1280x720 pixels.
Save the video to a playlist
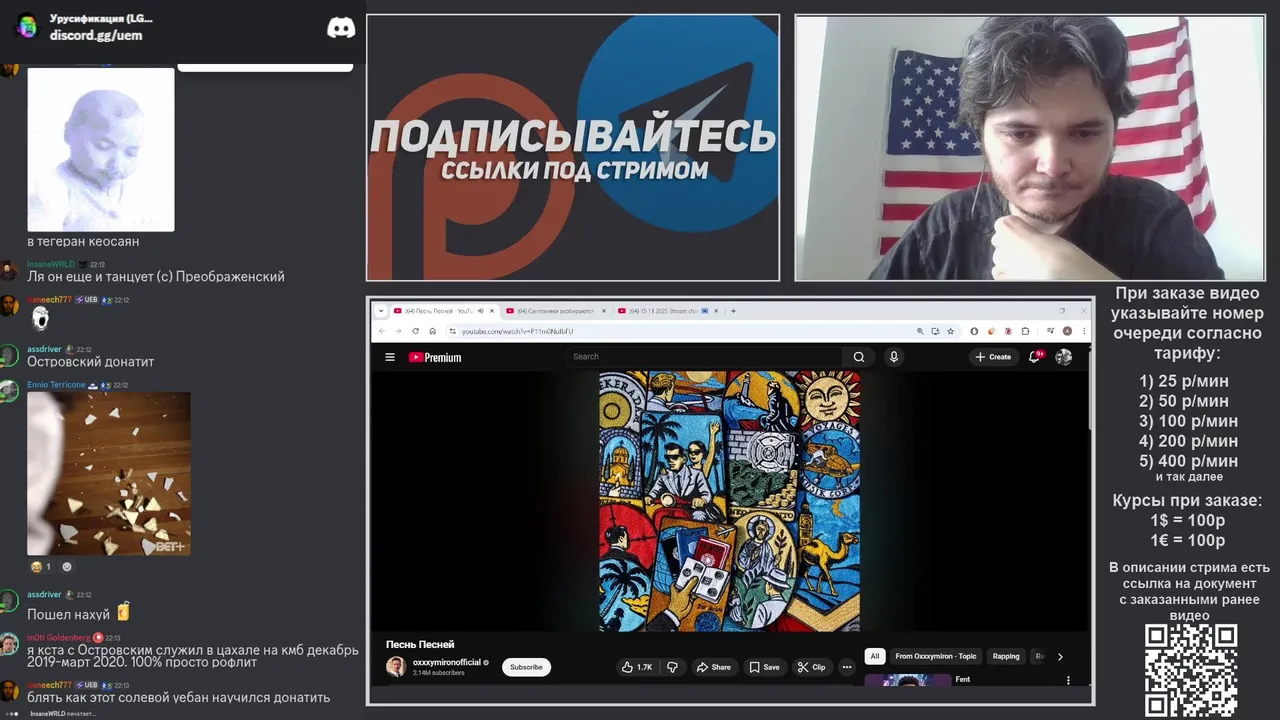[x=765, y=667]
